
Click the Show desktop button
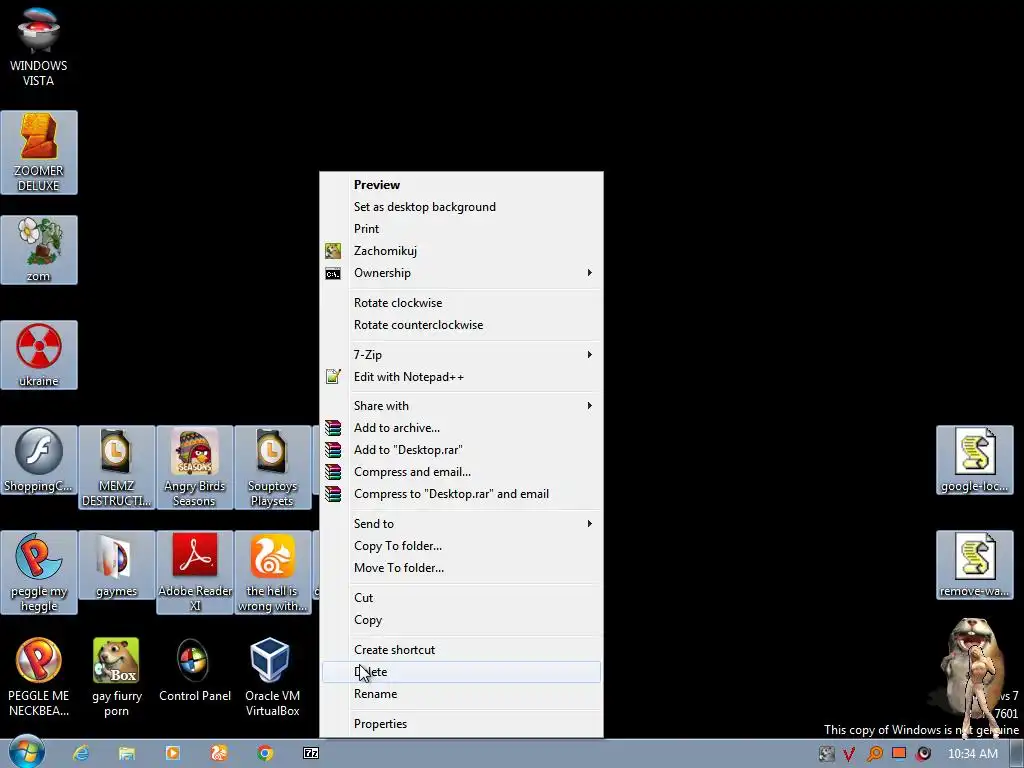(x=1017, y=754)
